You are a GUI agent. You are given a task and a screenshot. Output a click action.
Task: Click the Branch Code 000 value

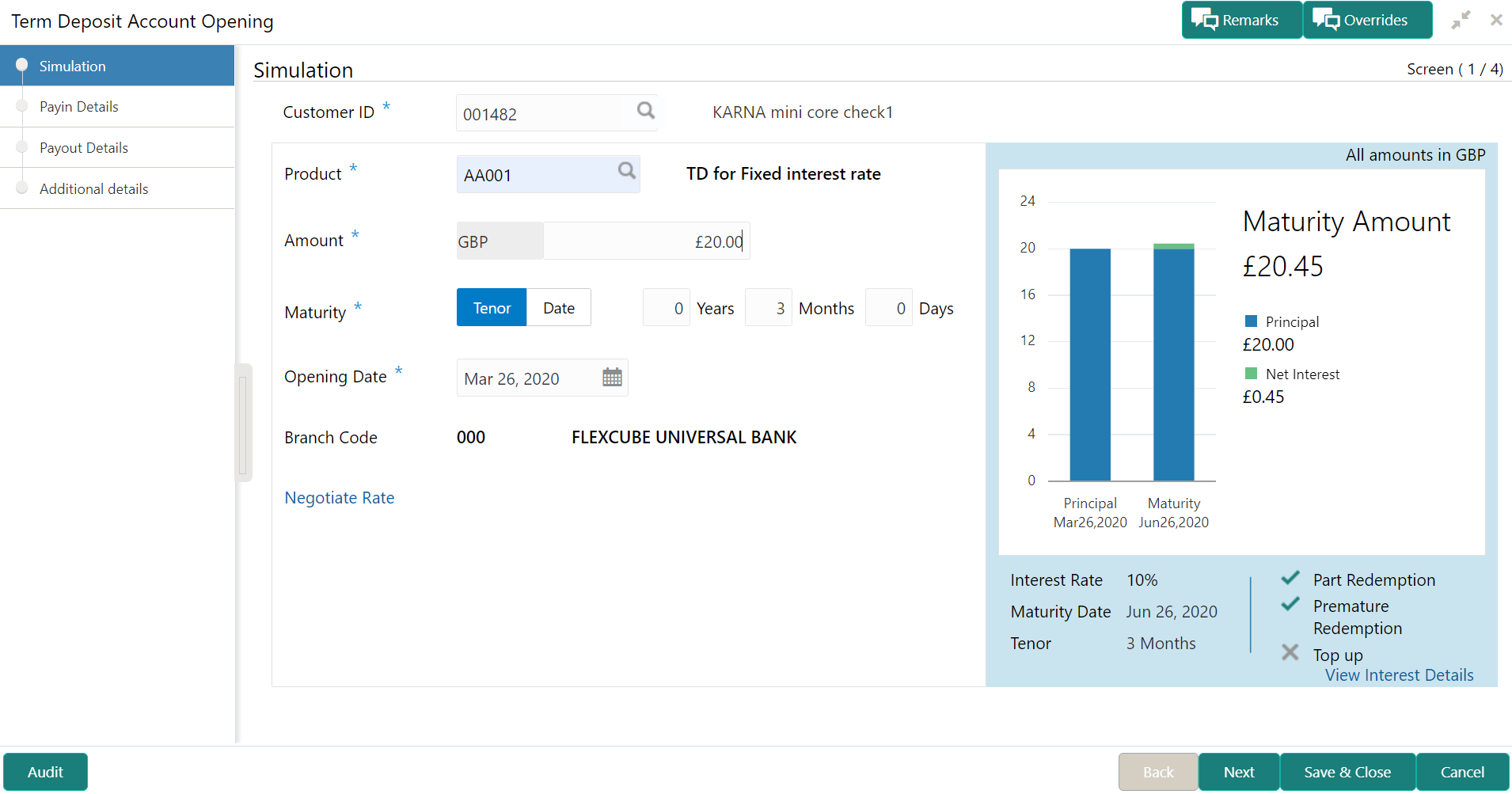pyautogui.click(x=471, y=438)
